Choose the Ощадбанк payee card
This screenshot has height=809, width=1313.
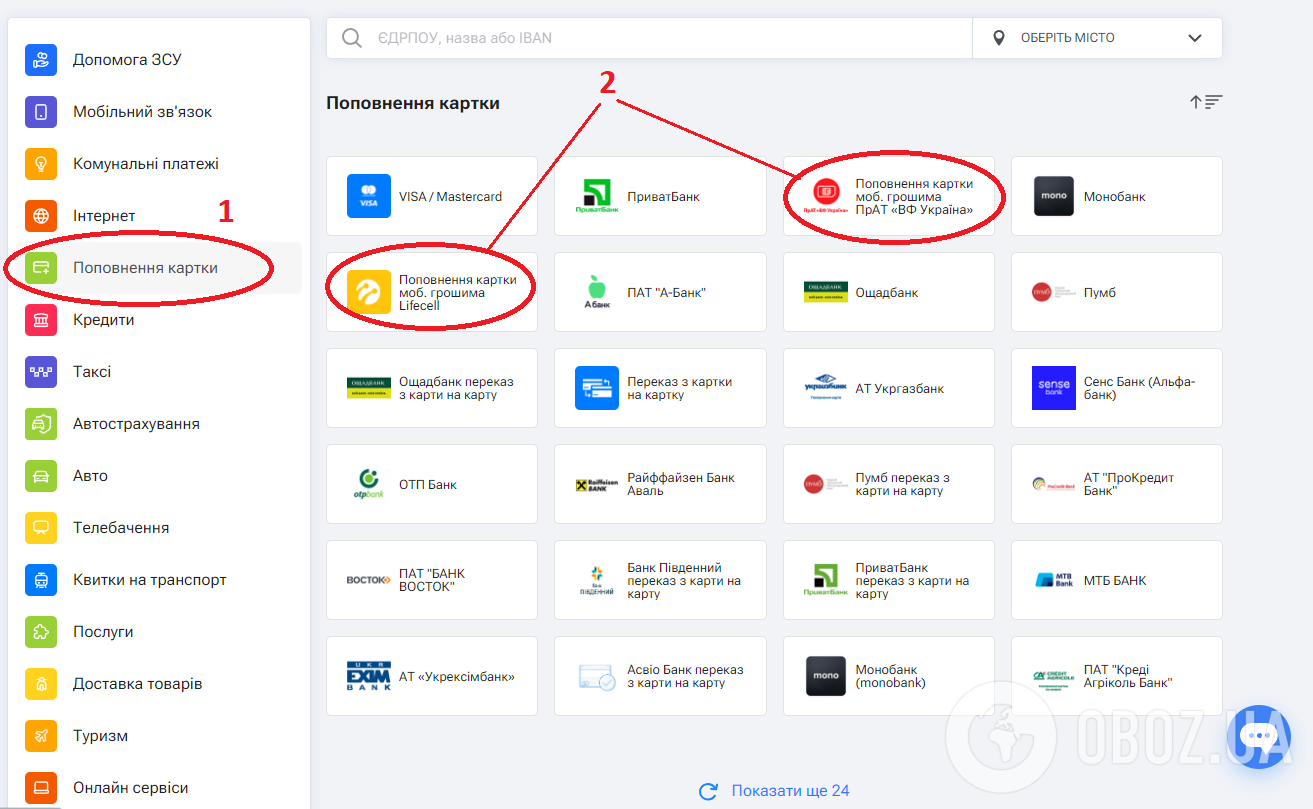[x=889, y=292]
